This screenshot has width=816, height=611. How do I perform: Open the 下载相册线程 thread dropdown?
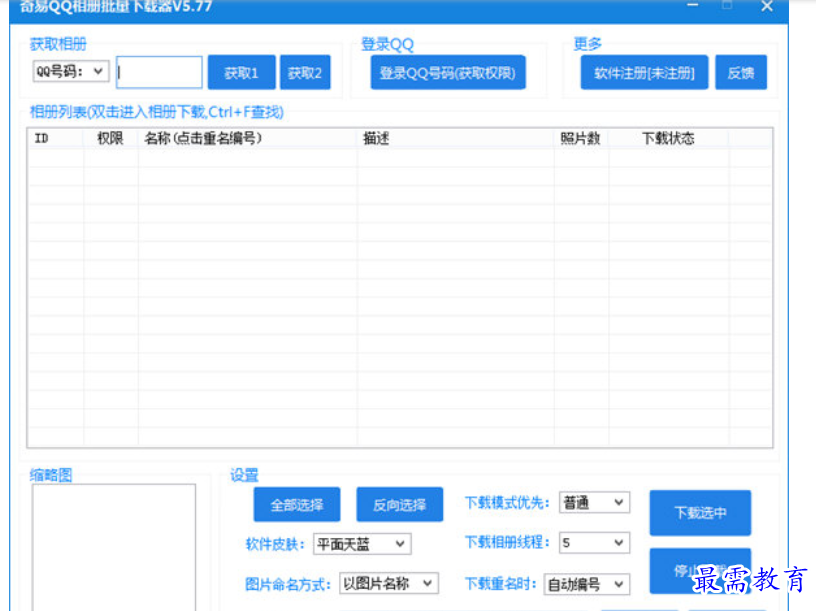click(594, 543)
